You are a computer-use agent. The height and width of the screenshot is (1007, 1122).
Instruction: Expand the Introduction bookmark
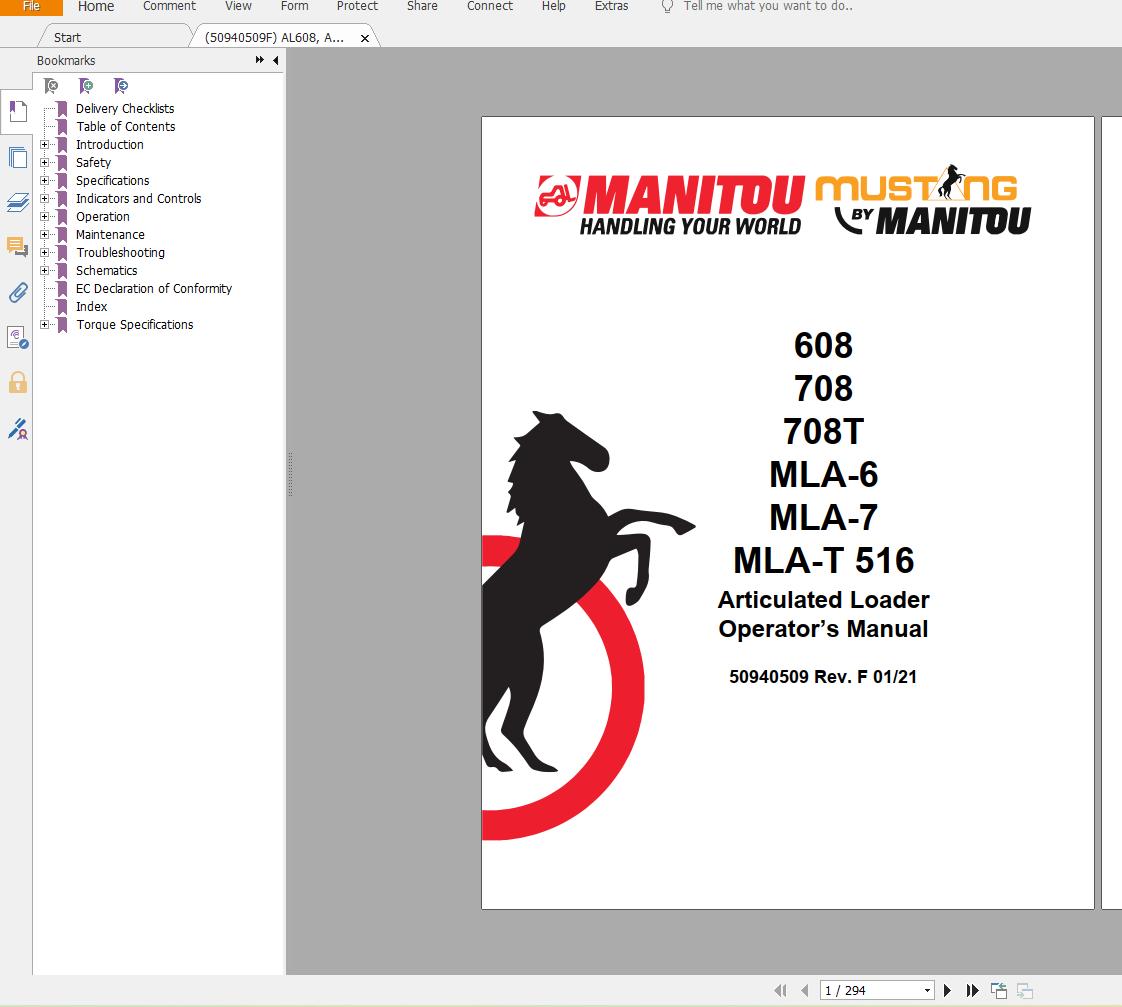(44, 145)
